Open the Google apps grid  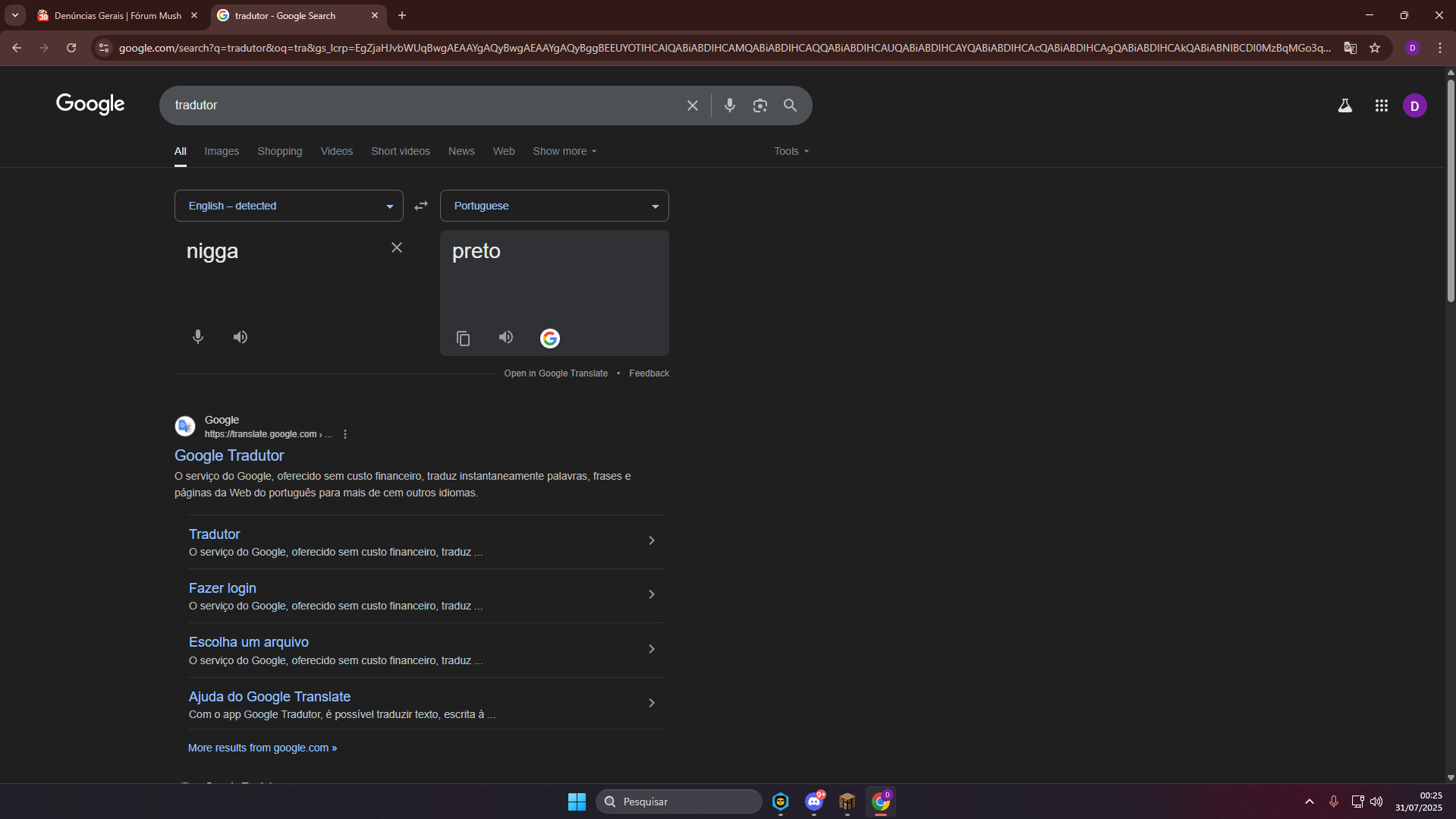point(1381,106)
